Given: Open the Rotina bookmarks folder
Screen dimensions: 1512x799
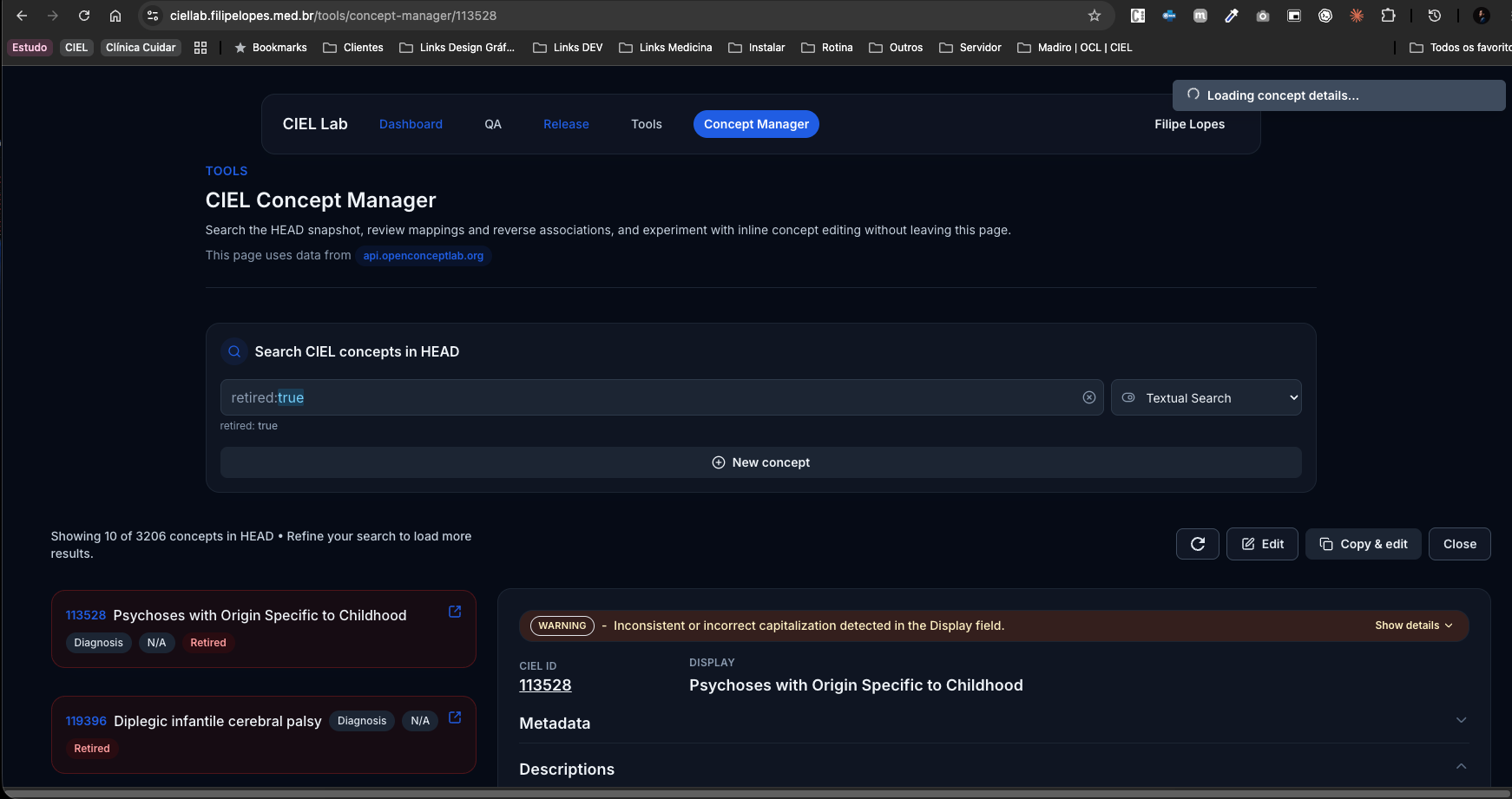Looking at the screenshot, I should click(x=827, y=48).
